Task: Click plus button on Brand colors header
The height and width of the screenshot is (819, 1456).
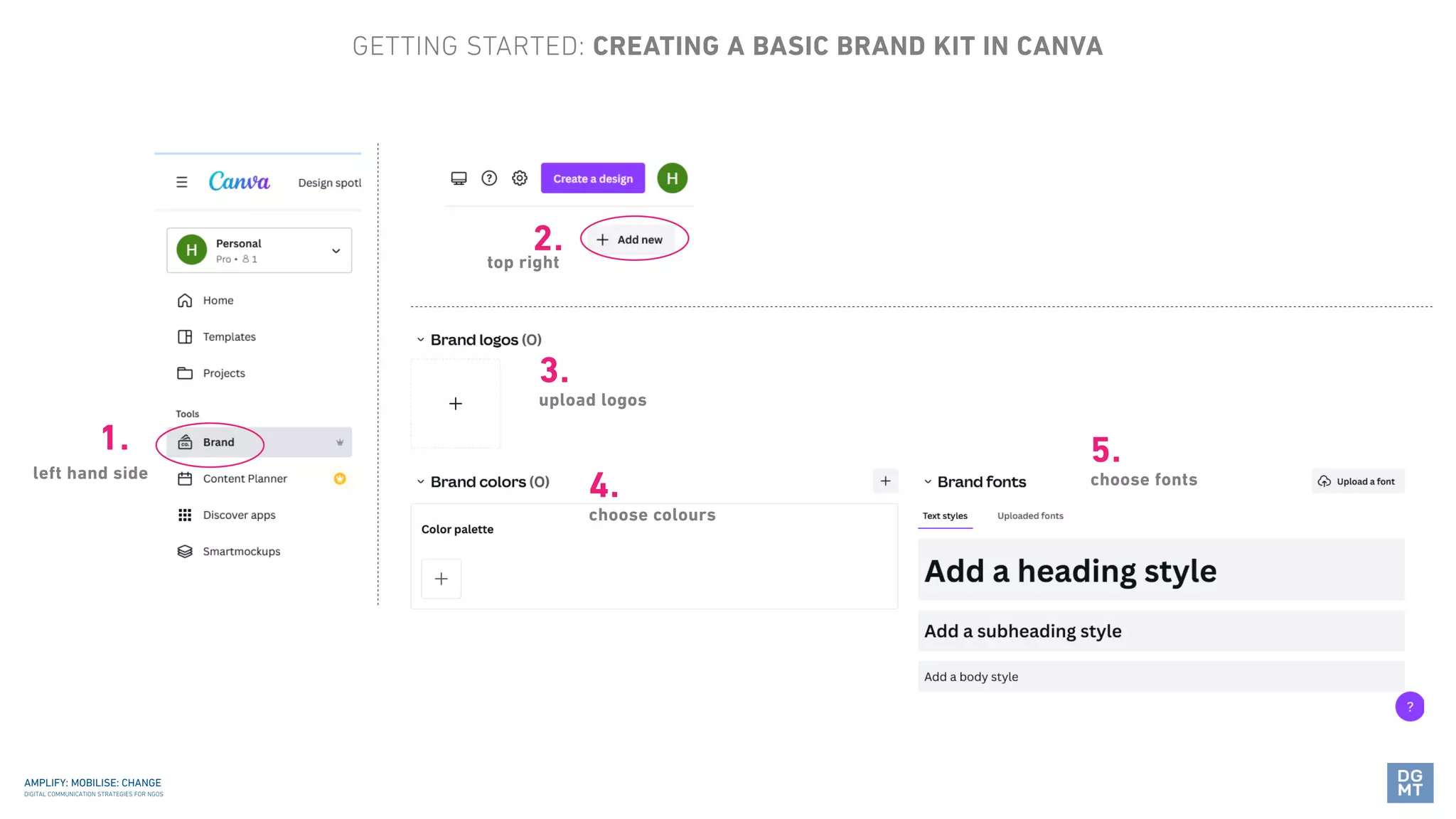Action: click(886, 481)
